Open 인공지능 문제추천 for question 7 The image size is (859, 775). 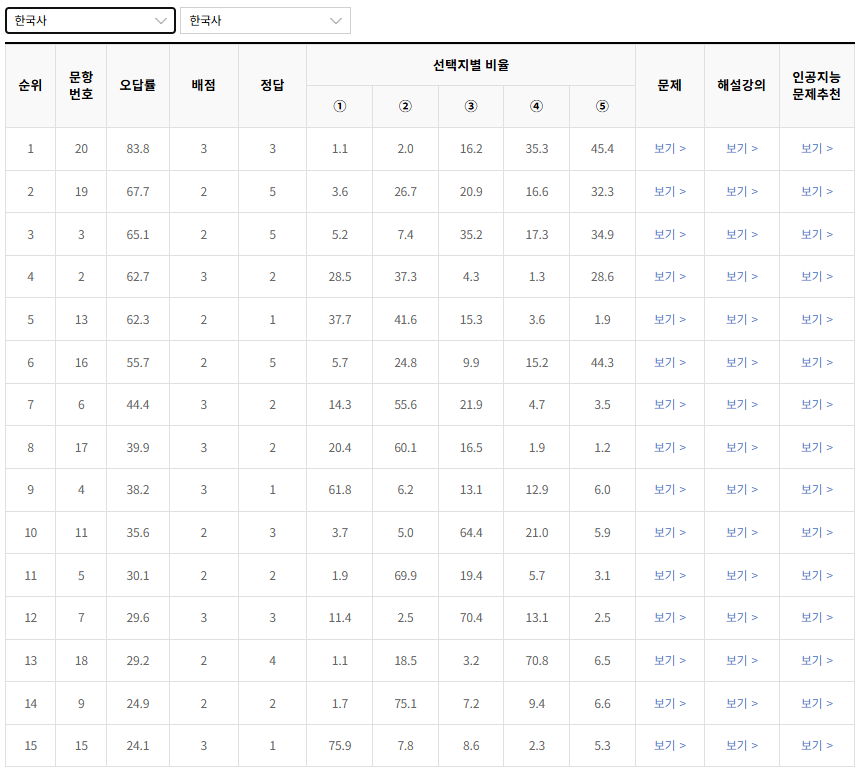pos(817,618)
